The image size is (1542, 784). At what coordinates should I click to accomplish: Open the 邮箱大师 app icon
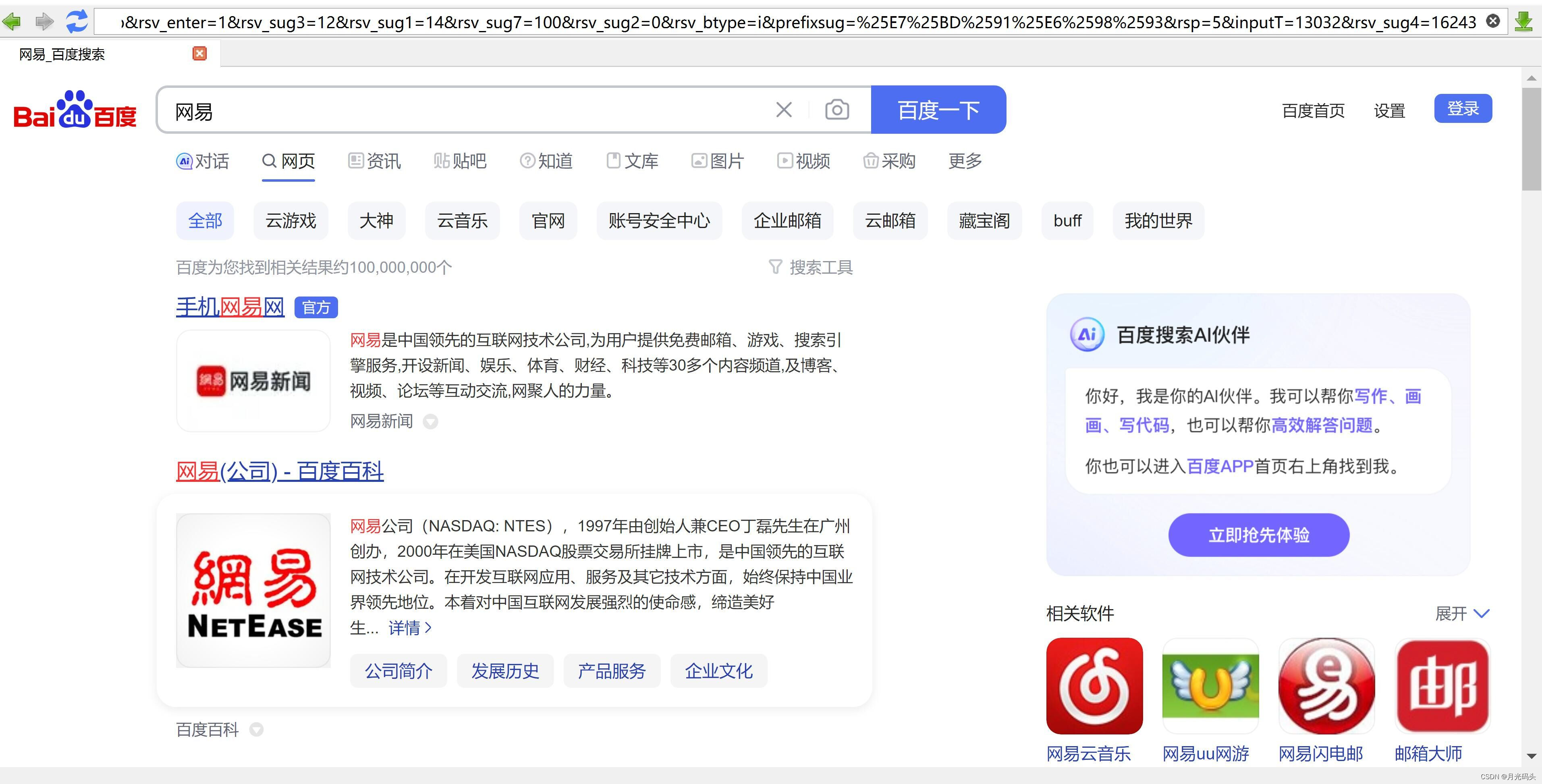click(1442, 686)
